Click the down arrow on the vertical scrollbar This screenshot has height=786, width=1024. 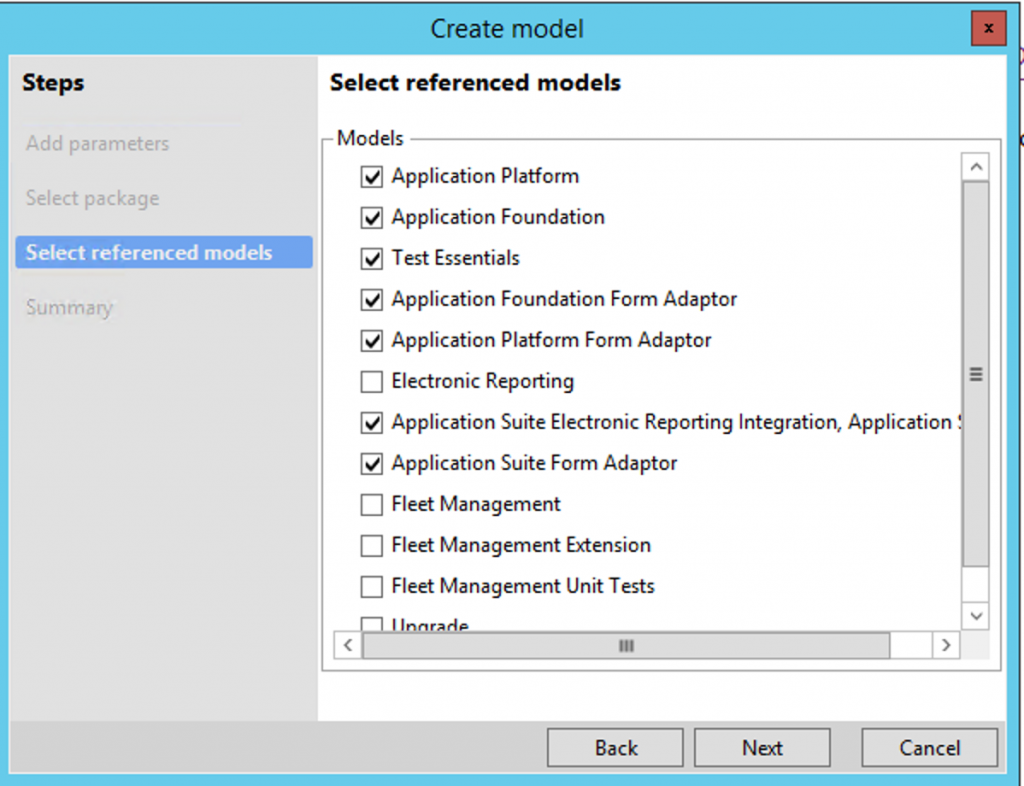[975, 616]
